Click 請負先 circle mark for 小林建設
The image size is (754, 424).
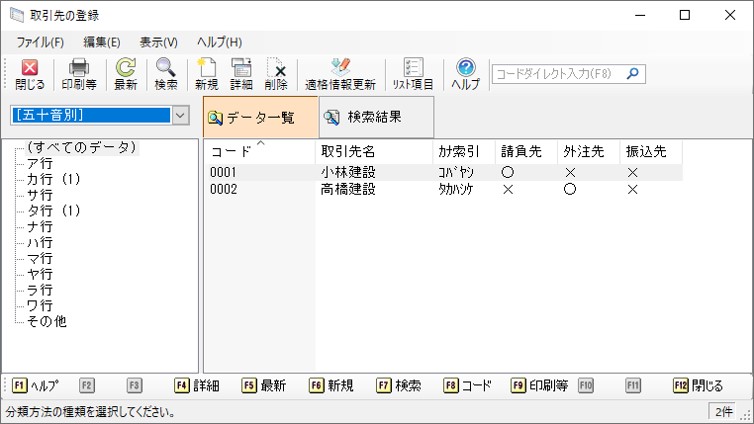(x=507, y=172)
